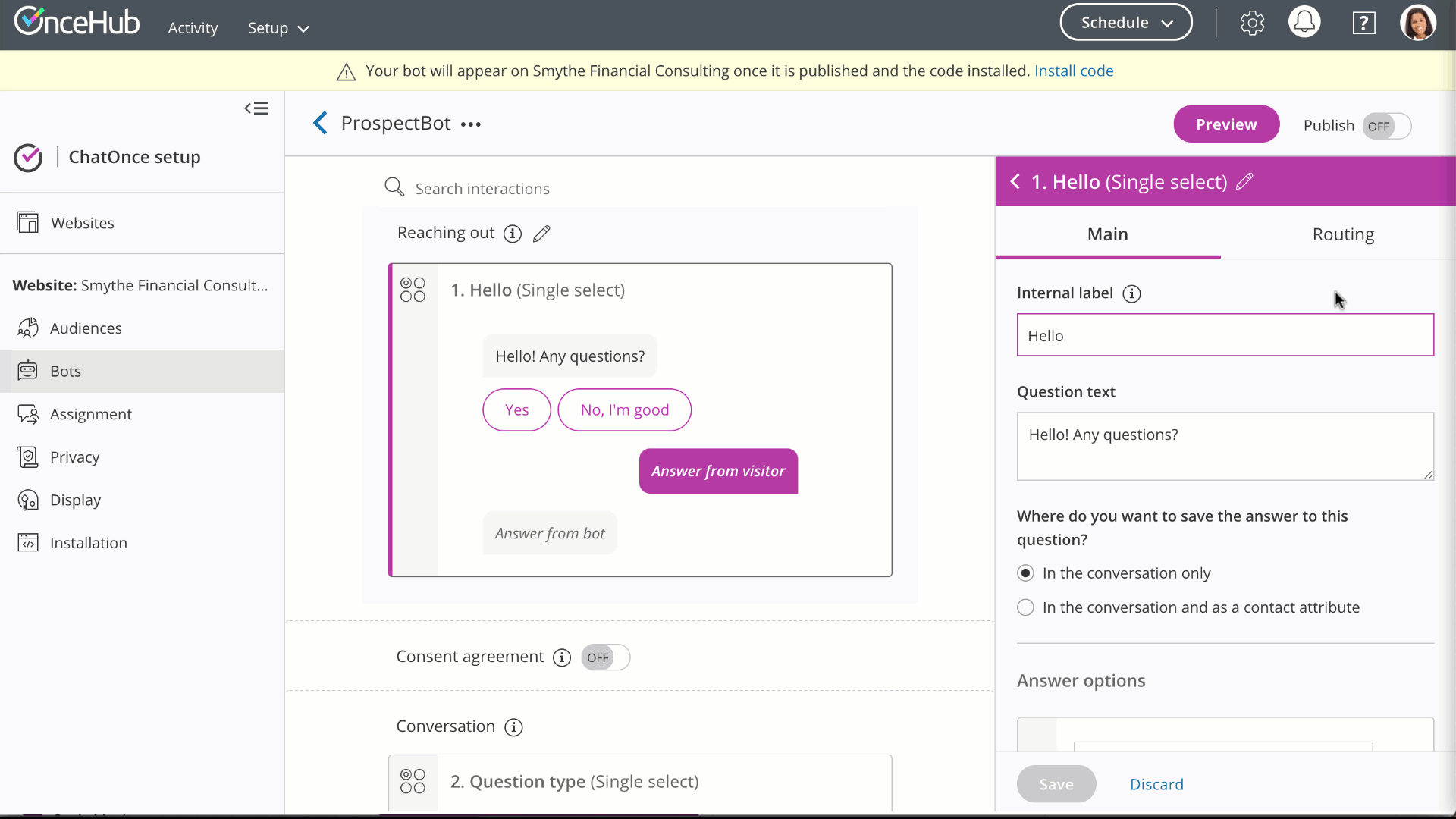Switch to the Routing tab
Screen dimensions: 1456x819
[1342, 234]
